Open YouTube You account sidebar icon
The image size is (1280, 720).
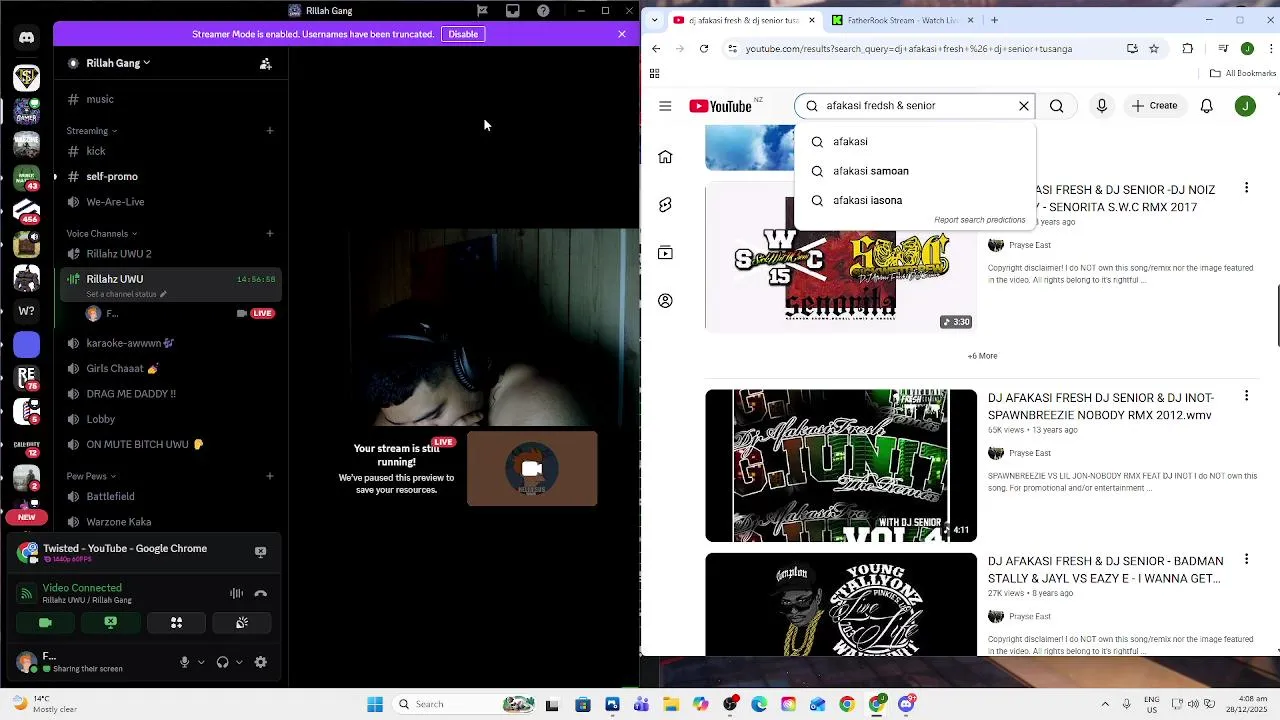665,301
